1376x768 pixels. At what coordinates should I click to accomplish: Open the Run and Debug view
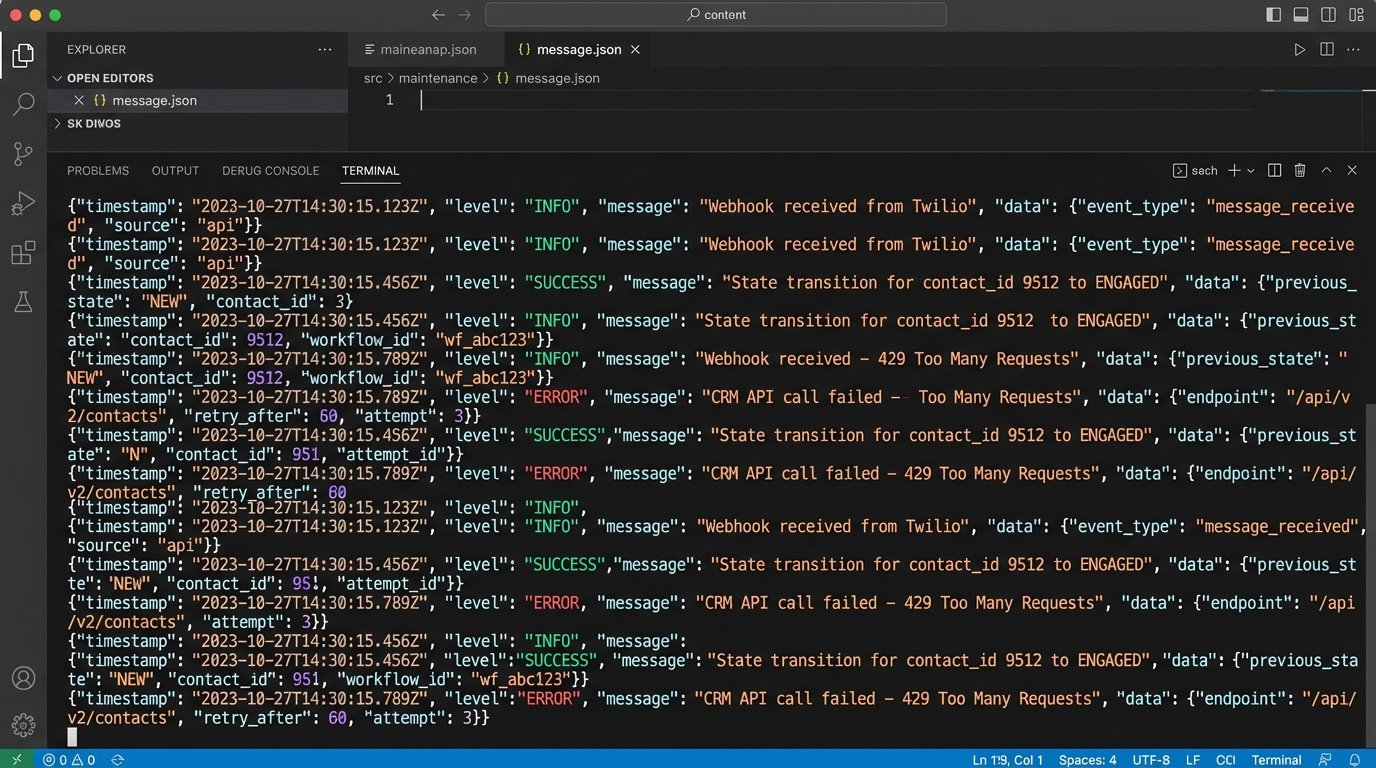[23, 204]
